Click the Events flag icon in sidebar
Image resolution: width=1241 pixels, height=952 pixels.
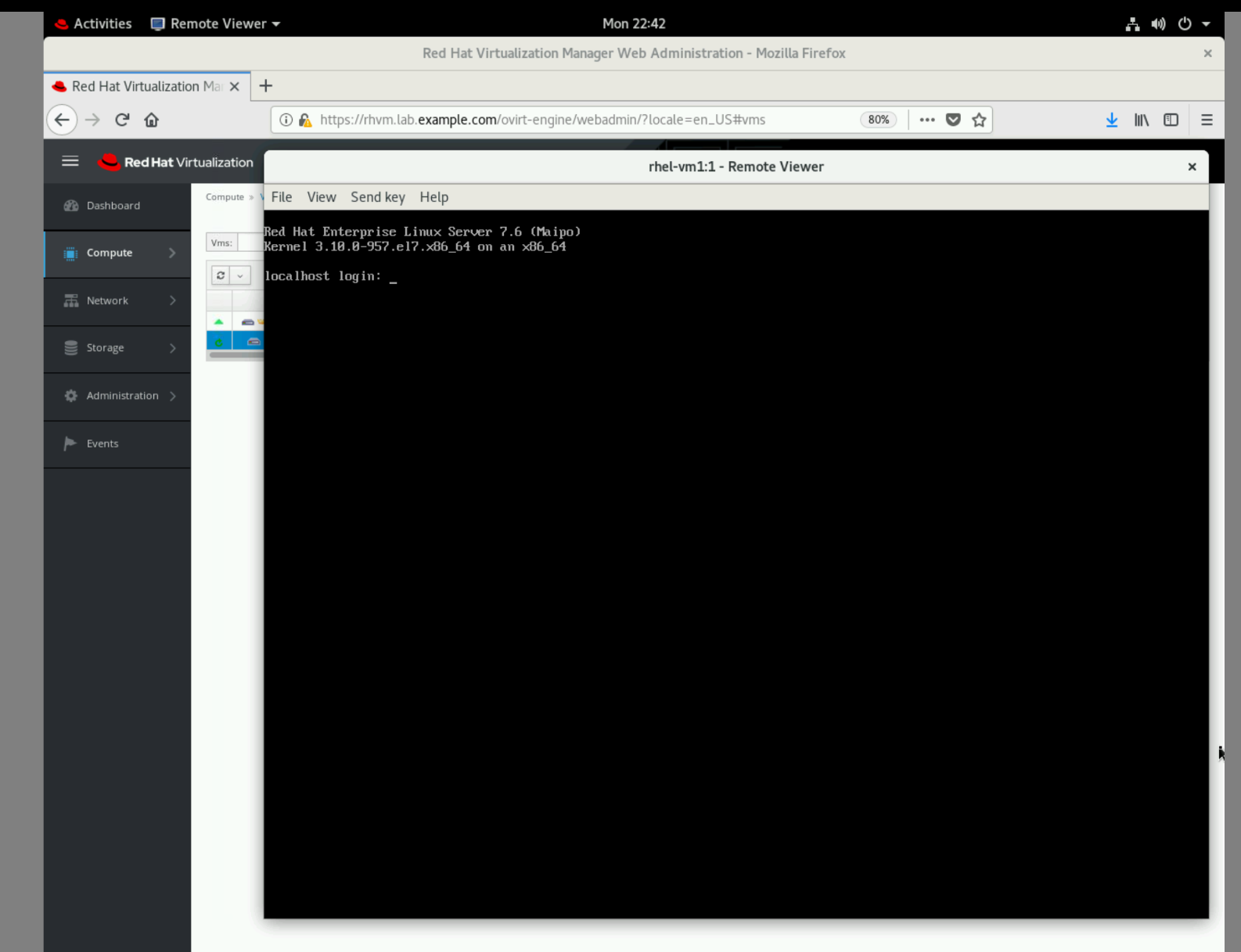pos(70,444)
